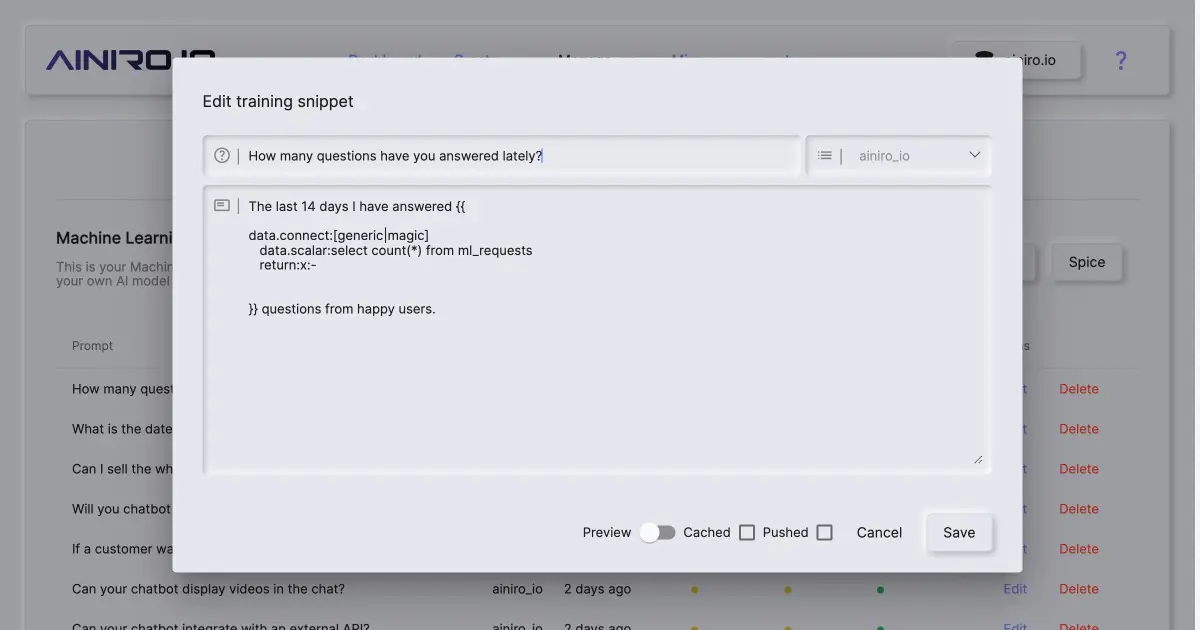This screenshot has height=630, width=1200.
Task: Click the list icon beside ainiro_io
Action: pos(825,156)
